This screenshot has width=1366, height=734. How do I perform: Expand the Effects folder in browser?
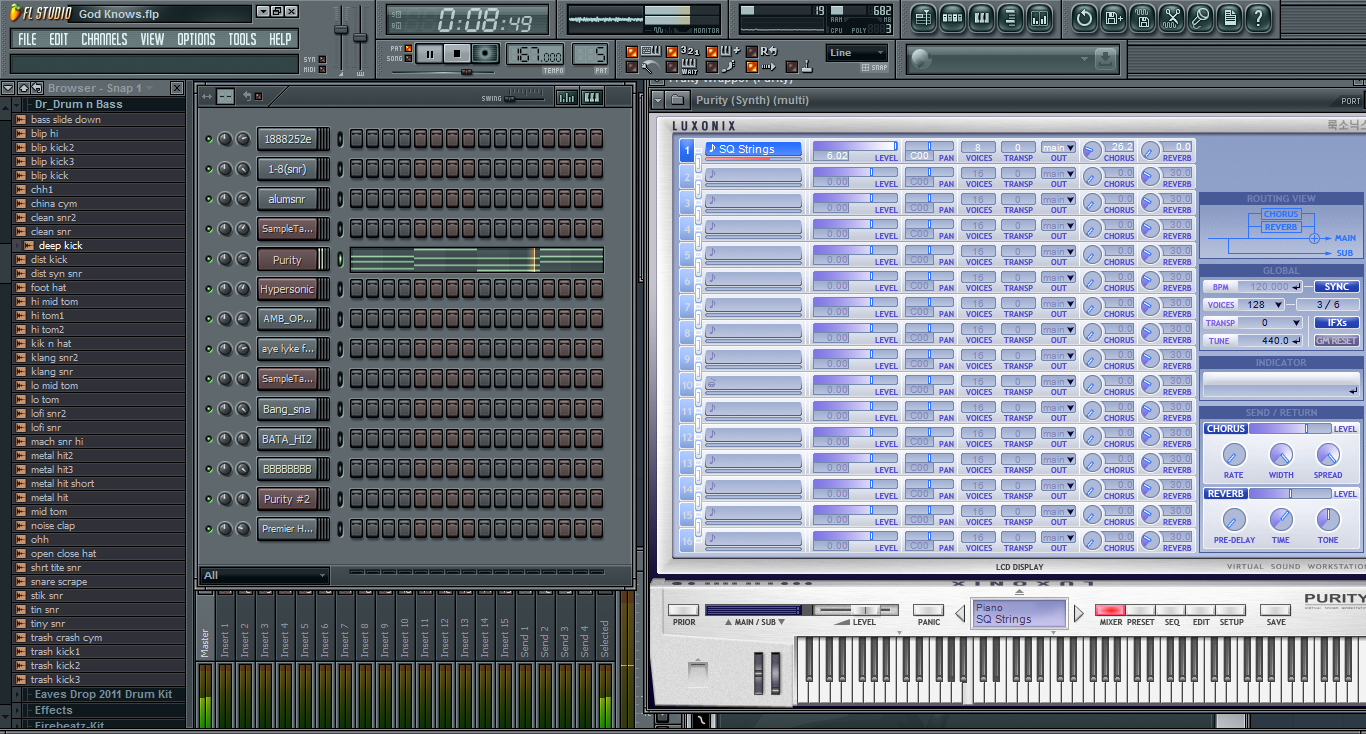54,710
